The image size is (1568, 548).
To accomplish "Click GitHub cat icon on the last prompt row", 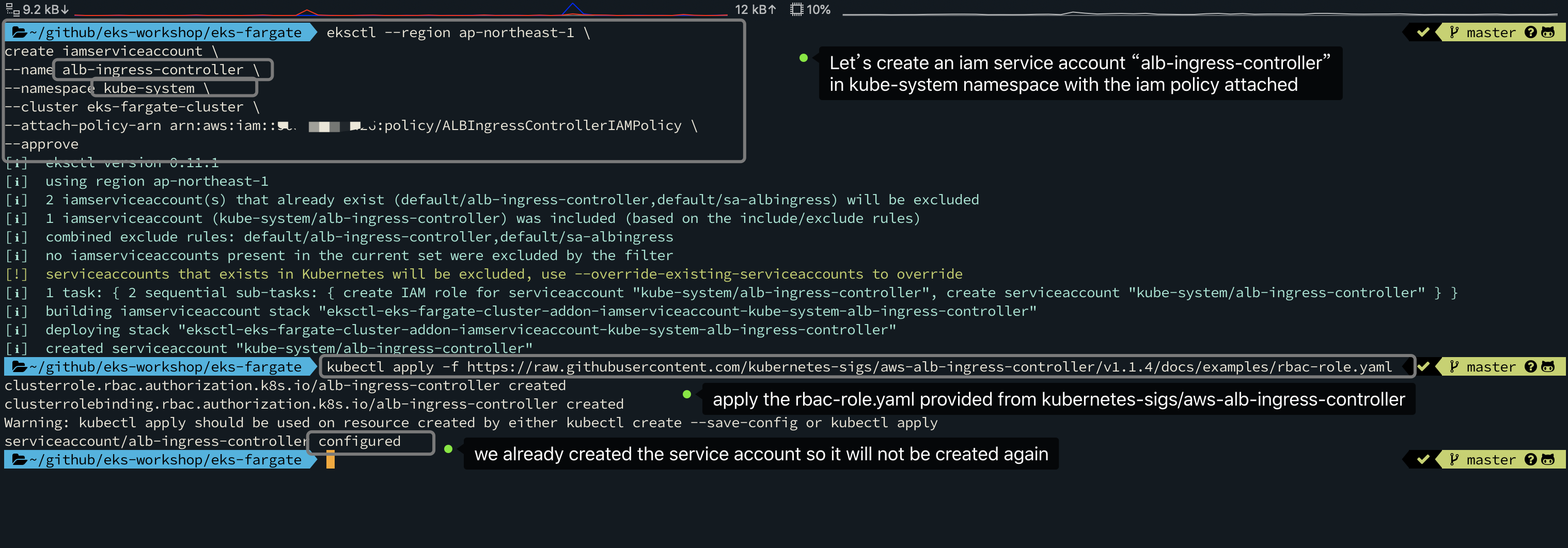I will pyautogui.click(x=1548, y=460).
